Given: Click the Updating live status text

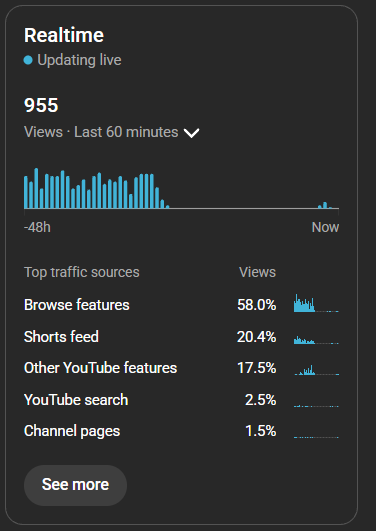Looking at the screenshot, I should (79, 60).
